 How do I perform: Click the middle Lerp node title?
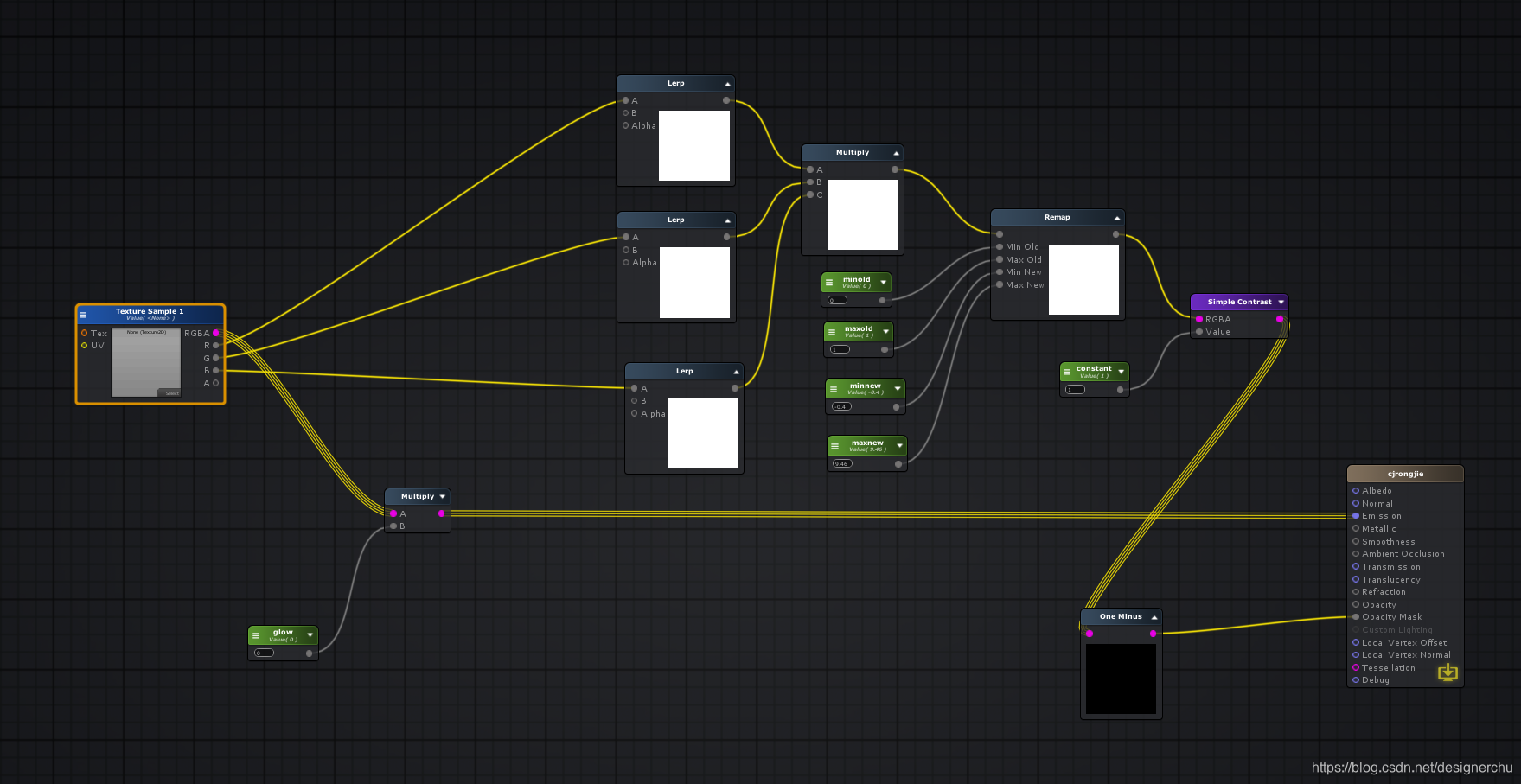click(x=675, y=220)
